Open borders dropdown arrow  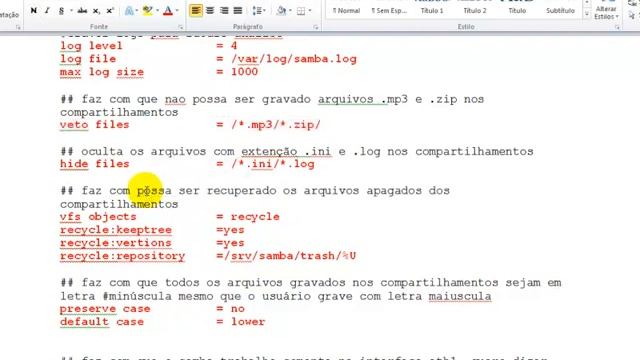310,11
